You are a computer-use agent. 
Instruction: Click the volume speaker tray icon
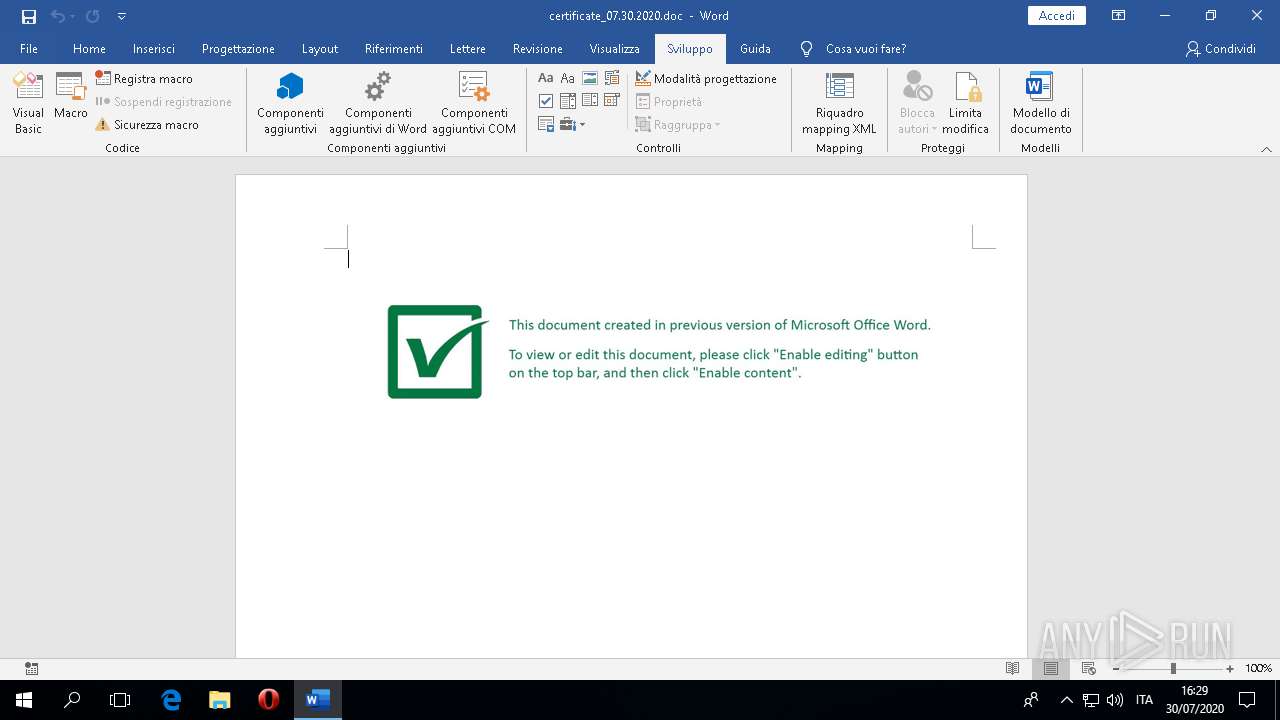point(1114,700)
